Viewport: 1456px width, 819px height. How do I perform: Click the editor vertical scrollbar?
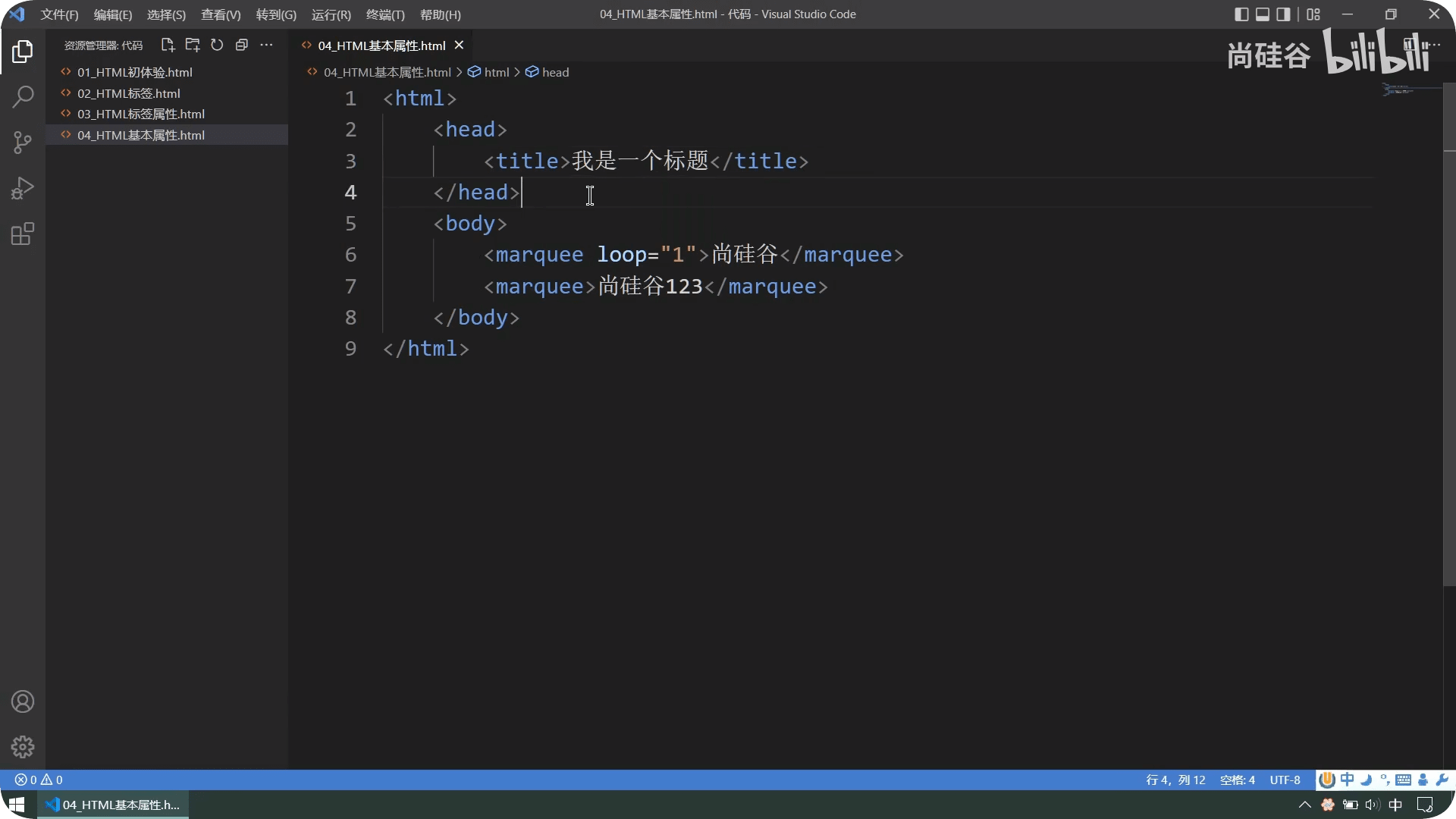[1448, 341]
